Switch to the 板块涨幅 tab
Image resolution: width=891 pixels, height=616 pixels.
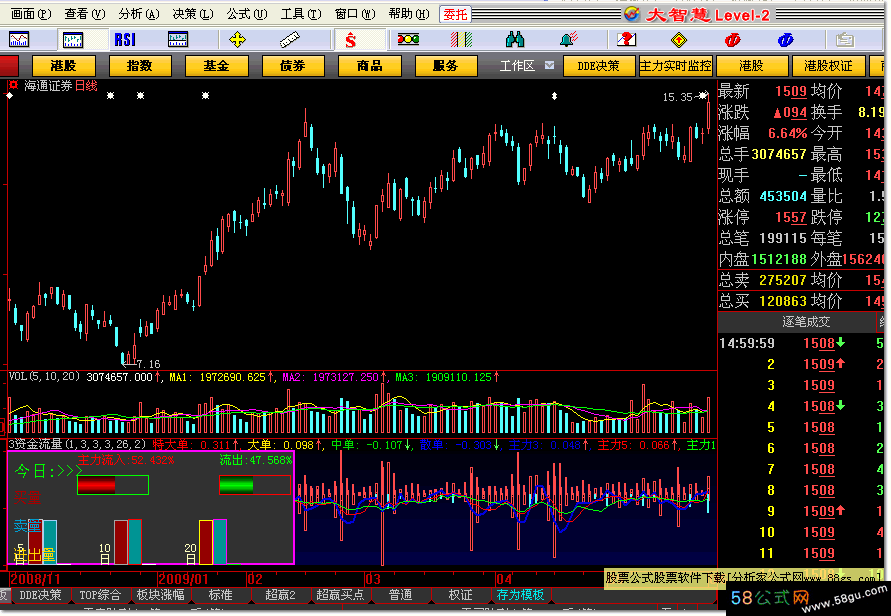click(x=160, y=595)
